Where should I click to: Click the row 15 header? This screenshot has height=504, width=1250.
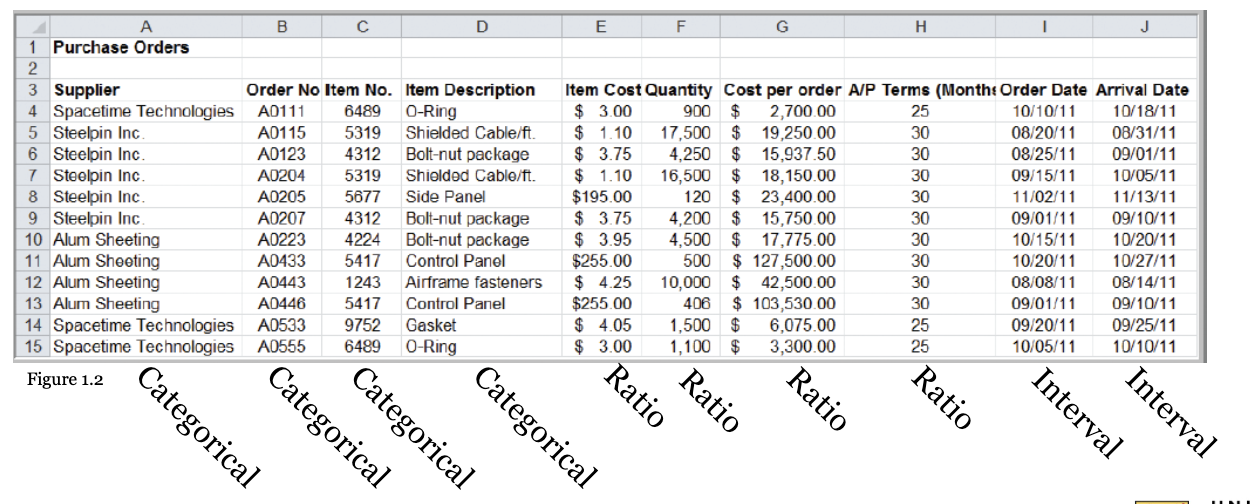33,347
